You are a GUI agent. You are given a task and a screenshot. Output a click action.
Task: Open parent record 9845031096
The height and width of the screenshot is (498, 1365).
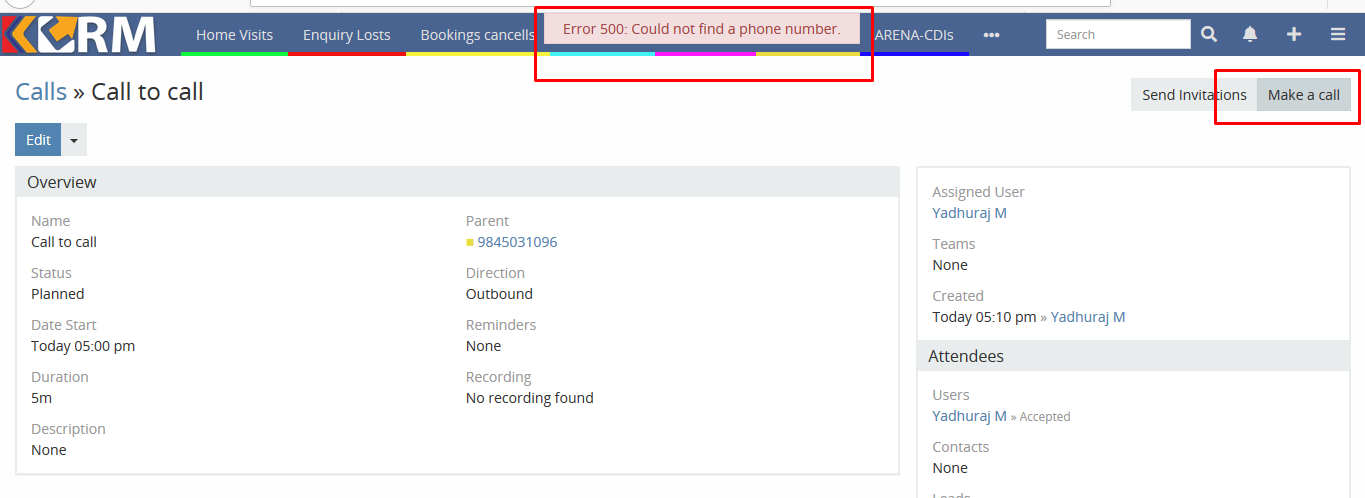coord(517,242)
